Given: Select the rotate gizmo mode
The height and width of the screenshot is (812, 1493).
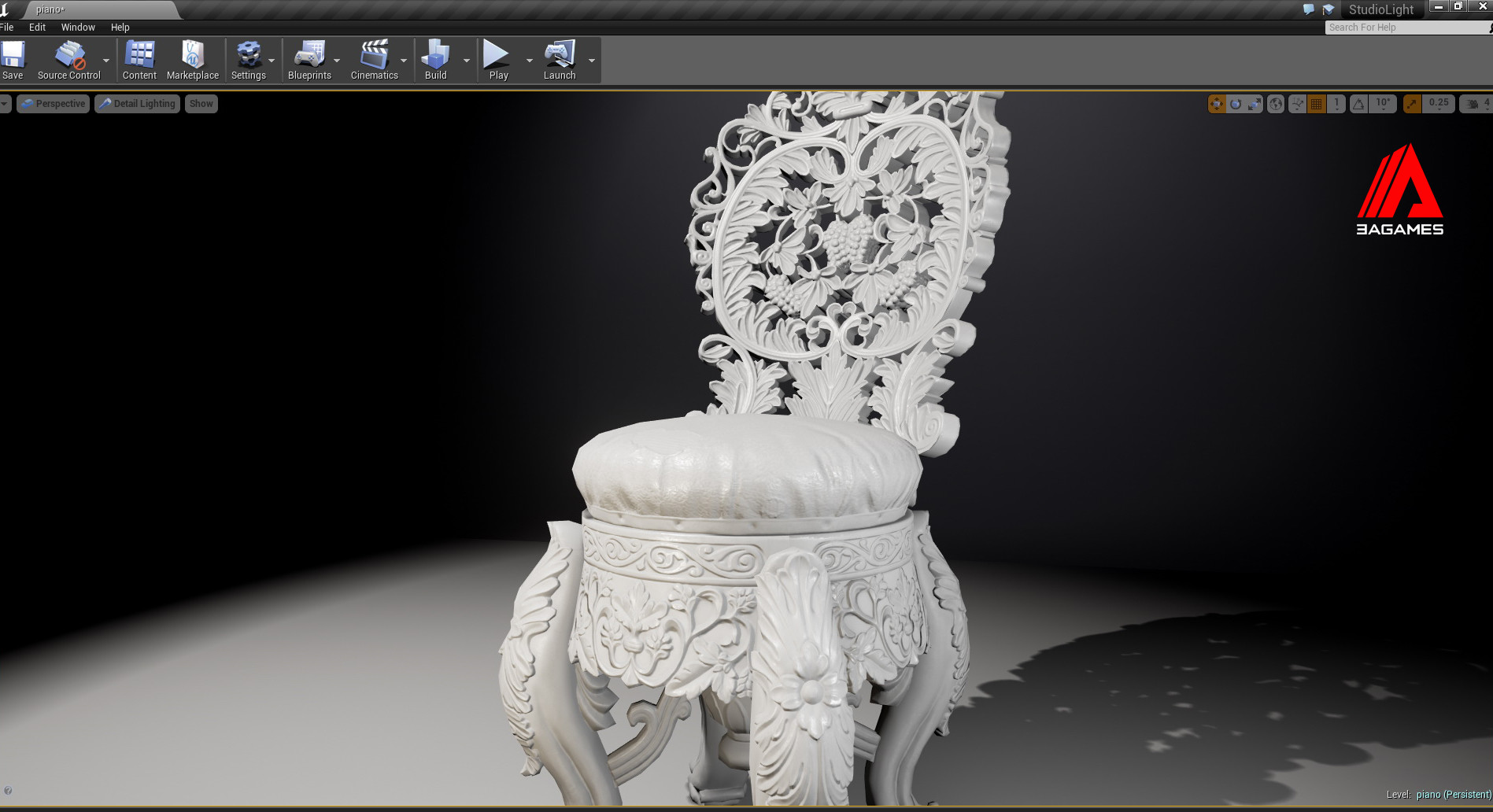Looking at the screenshot, I should [x=1236, y=104].
